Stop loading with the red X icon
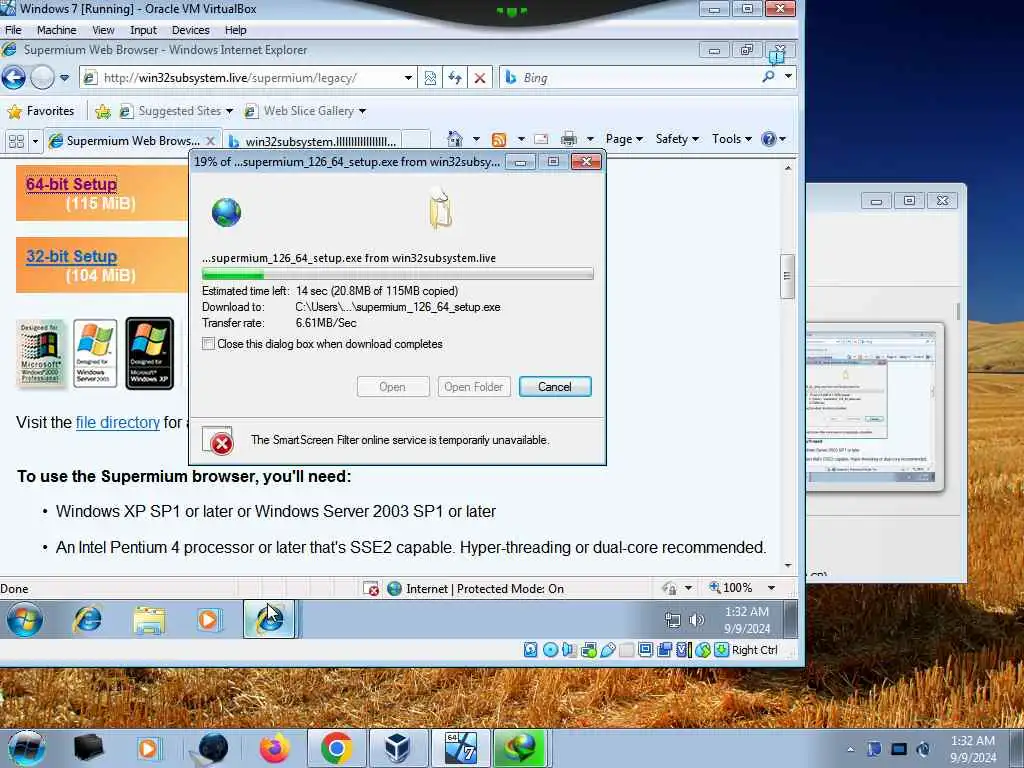1024x768 pixels. click(x=480, y=78)
